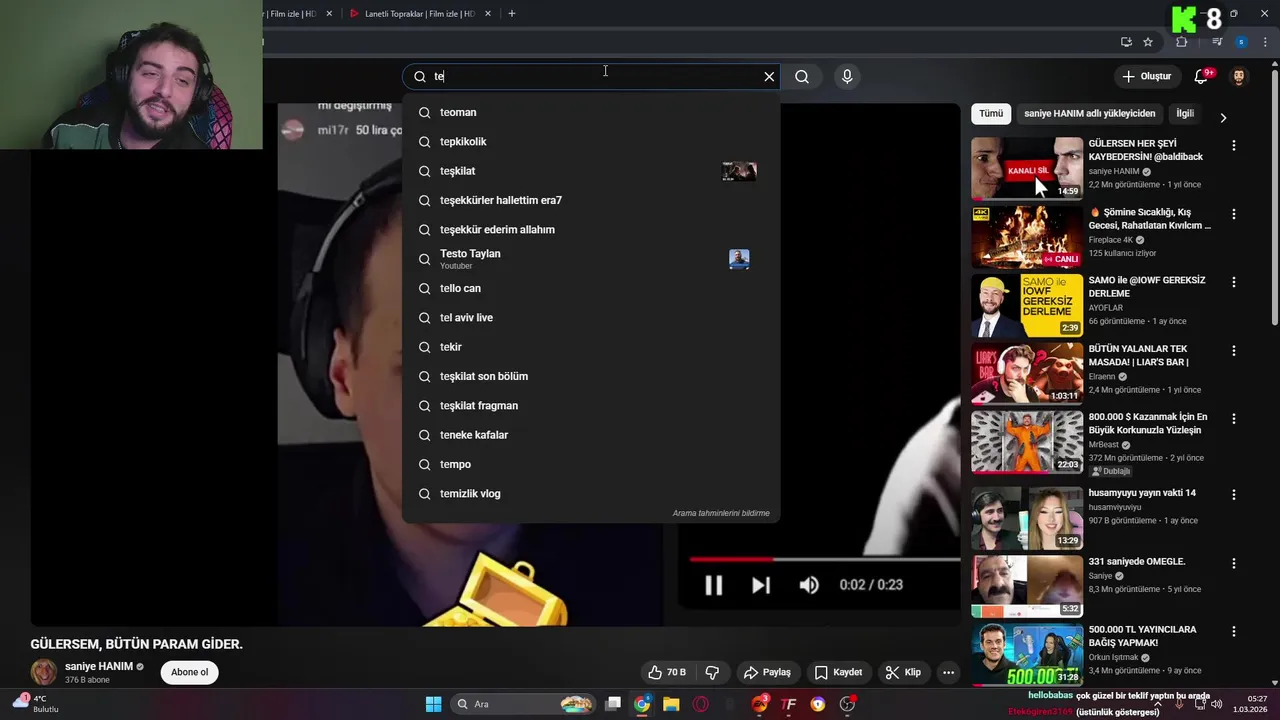Open options for '331 saniyede OMEGLE' video
1280x720 pixels.
click(x=1233, y=563)
